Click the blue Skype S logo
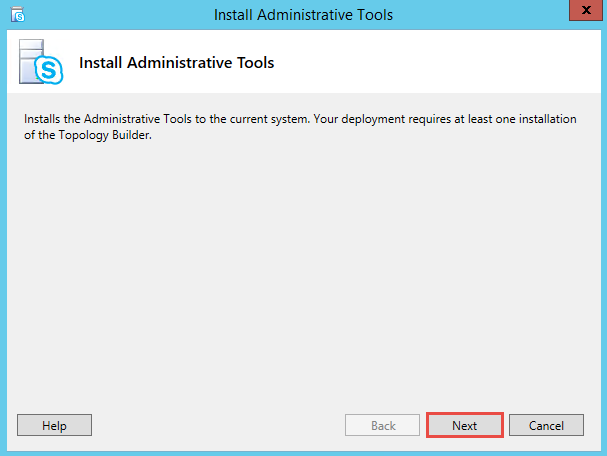The height and width of the screenshot is (456, 607). pos(49,69)
